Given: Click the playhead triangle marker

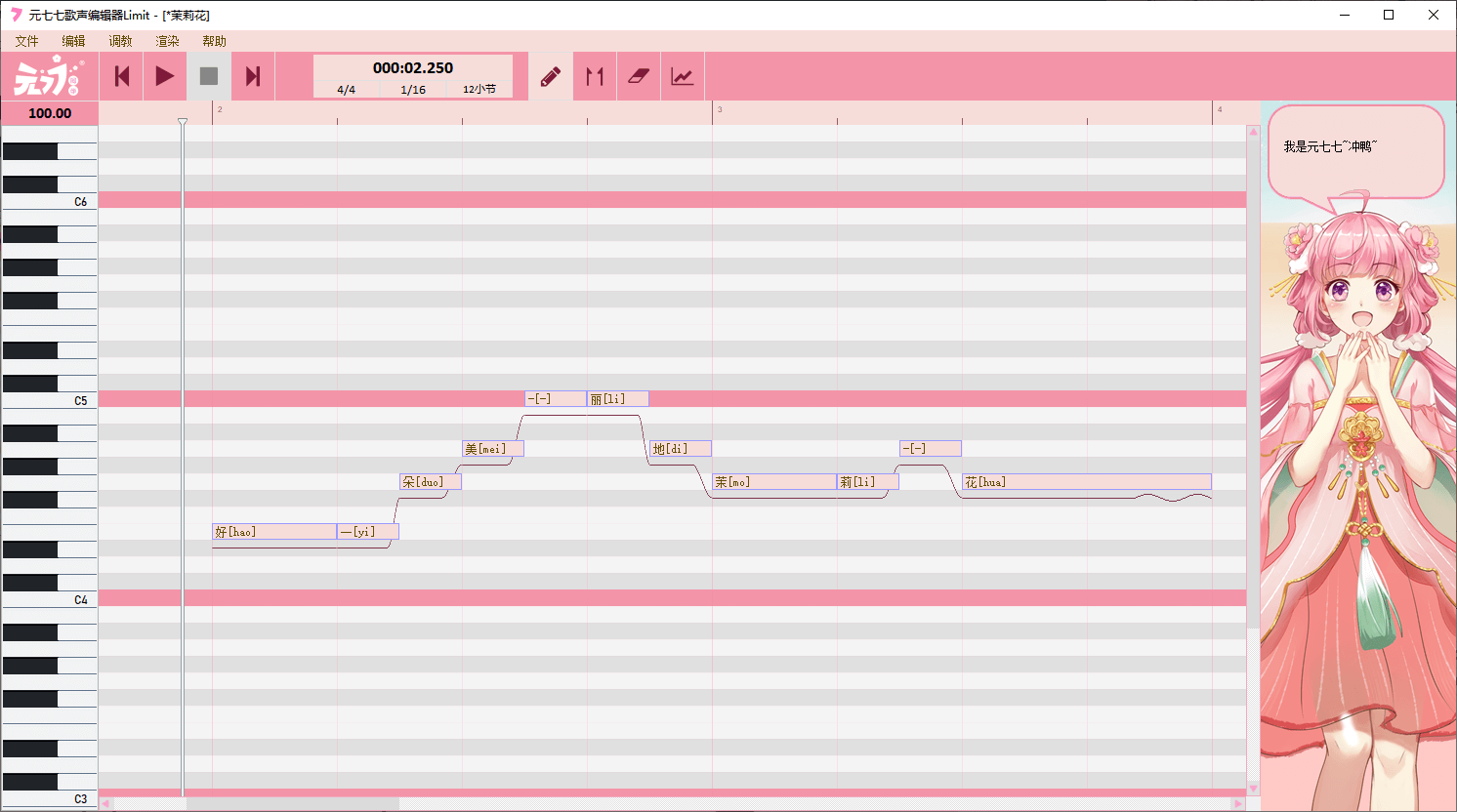Looking at the screenshot, I should point(183,122).
